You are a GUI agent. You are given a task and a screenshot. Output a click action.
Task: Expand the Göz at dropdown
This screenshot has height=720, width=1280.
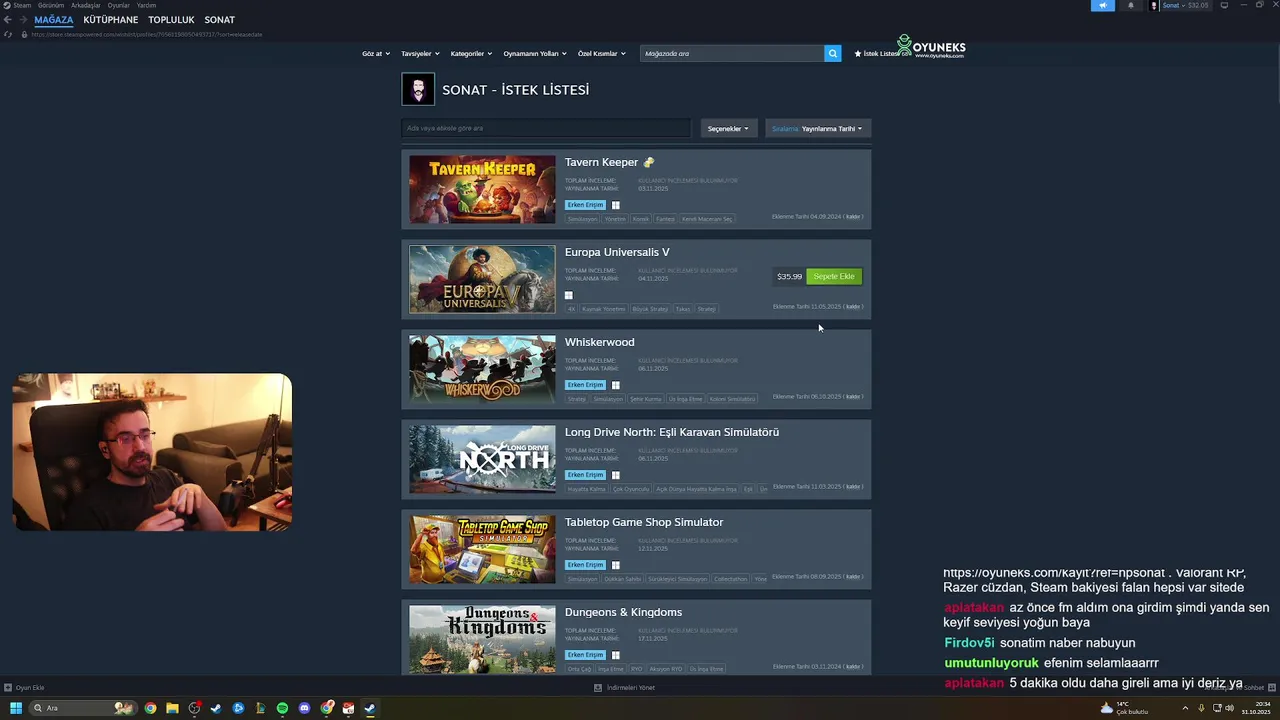point(375,53)
